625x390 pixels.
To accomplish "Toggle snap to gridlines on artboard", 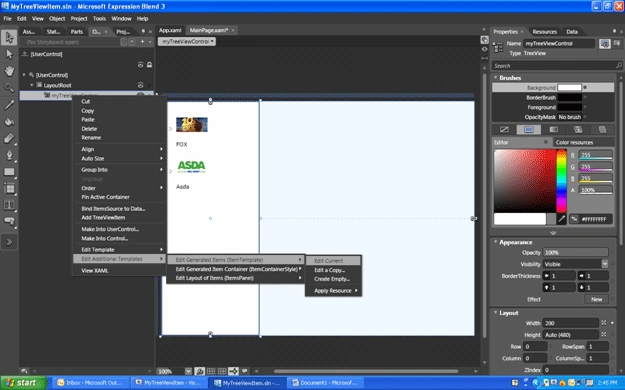I will click(222, 371).
